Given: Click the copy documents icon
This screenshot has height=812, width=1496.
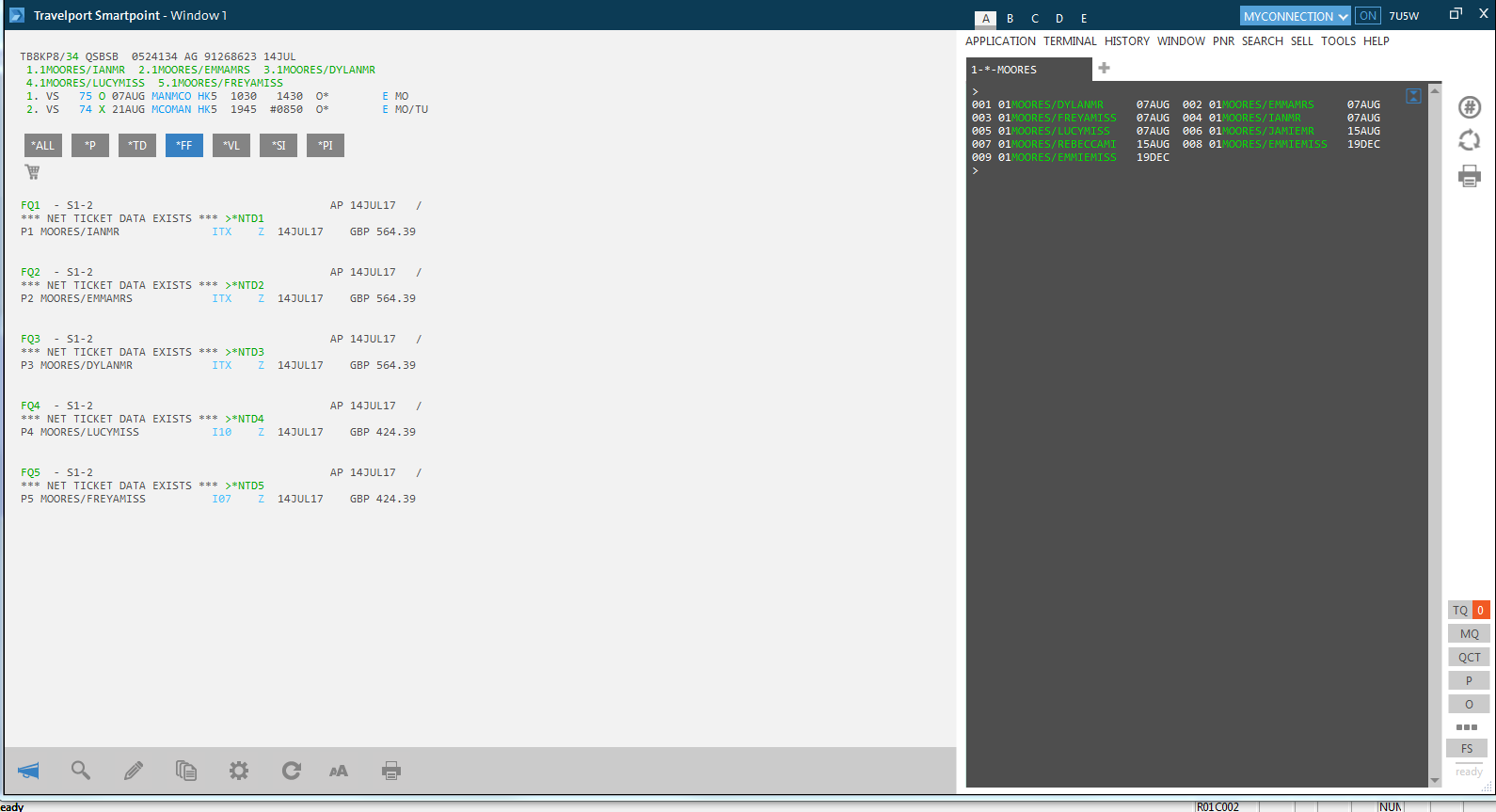Looking at the screenshot, I should point(186,771).
